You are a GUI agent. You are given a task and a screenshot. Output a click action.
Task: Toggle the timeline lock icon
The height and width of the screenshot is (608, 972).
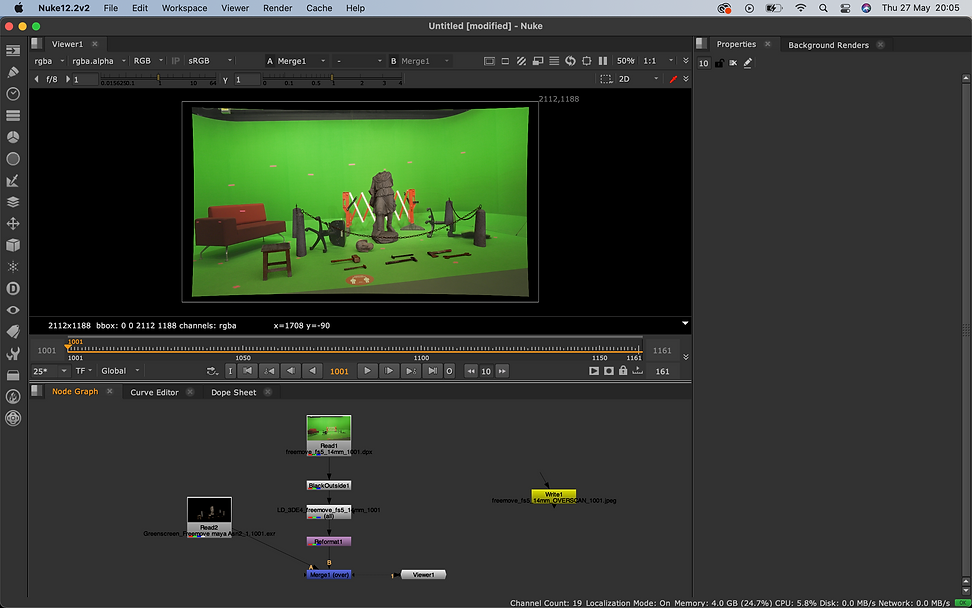tap(623, 371)
